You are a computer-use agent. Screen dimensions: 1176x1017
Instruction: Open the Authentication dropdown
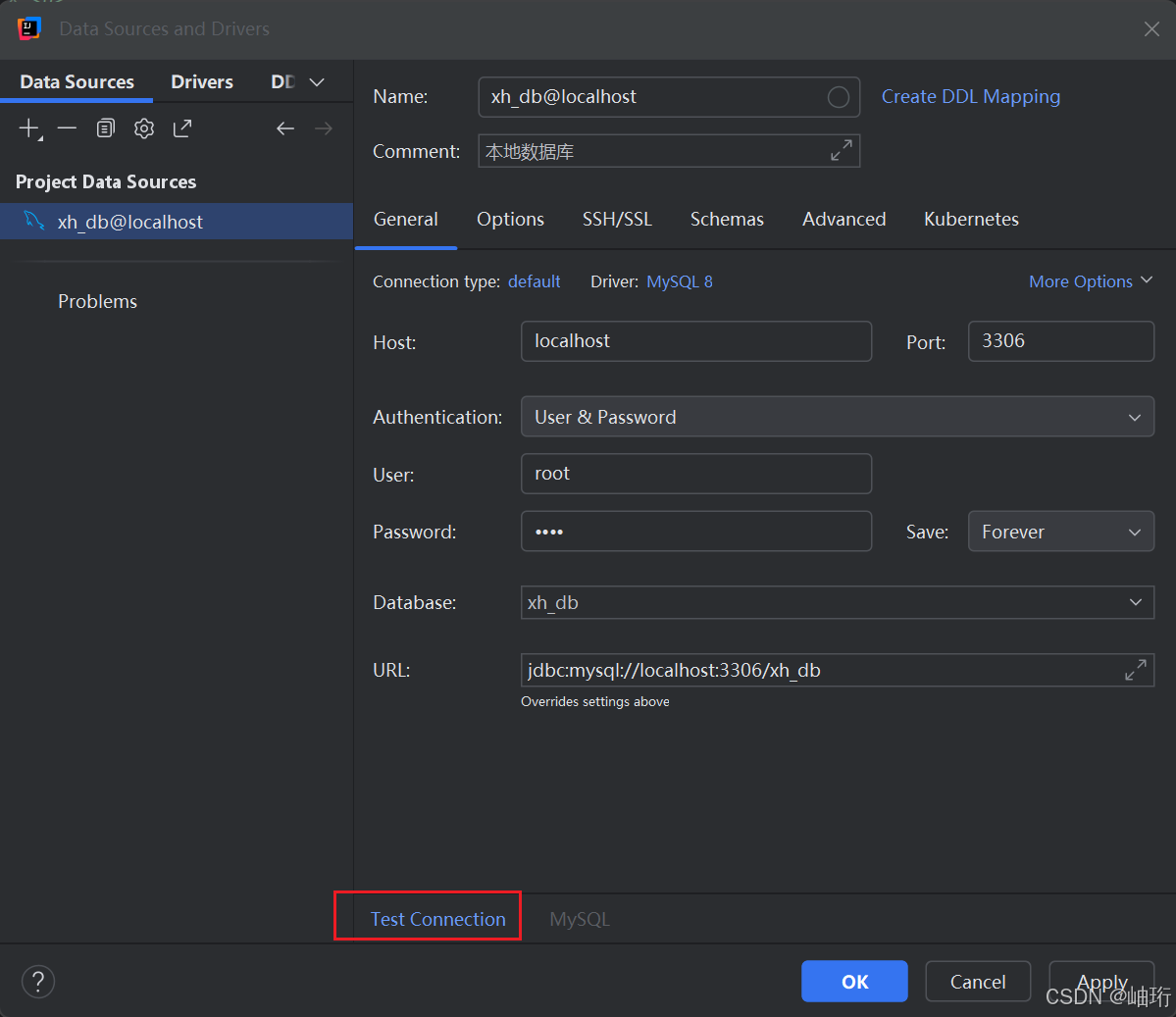837,417
